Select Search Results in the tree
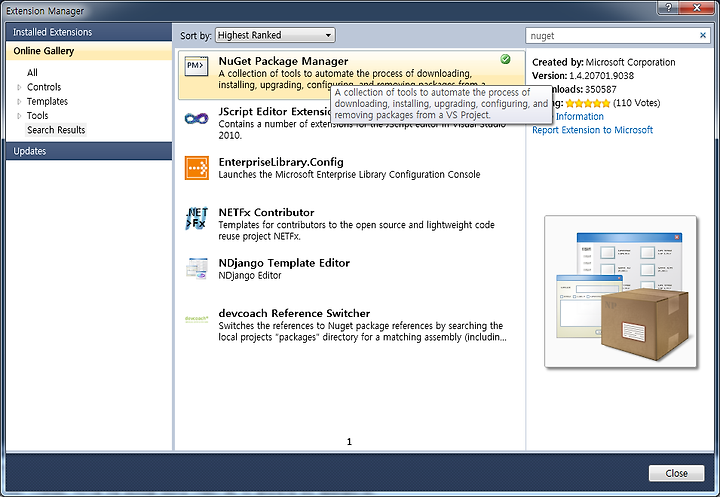The height and width of the screenshot is (497, 720). [56, 130]
